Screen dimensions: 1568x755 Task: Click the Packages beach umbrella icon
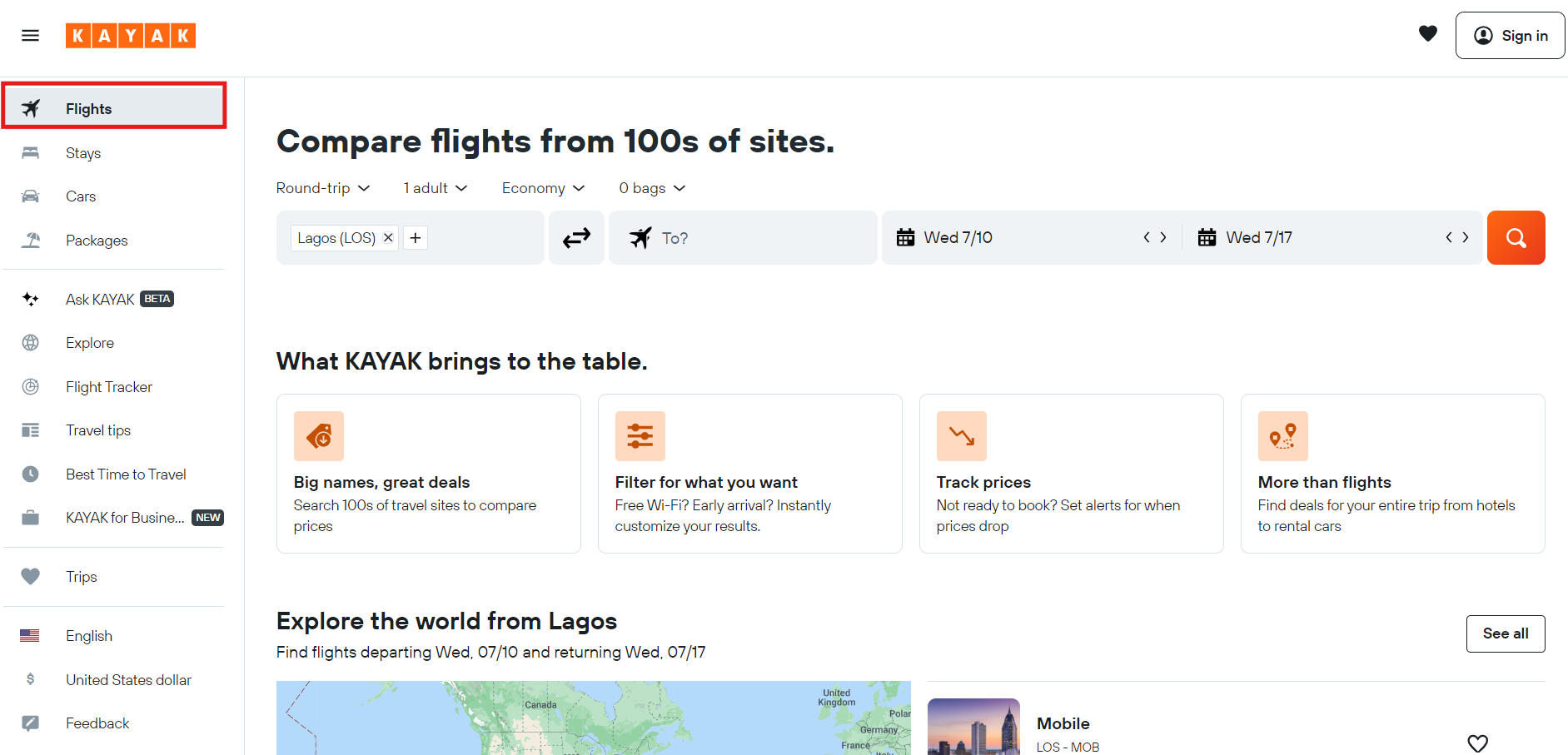31,241
